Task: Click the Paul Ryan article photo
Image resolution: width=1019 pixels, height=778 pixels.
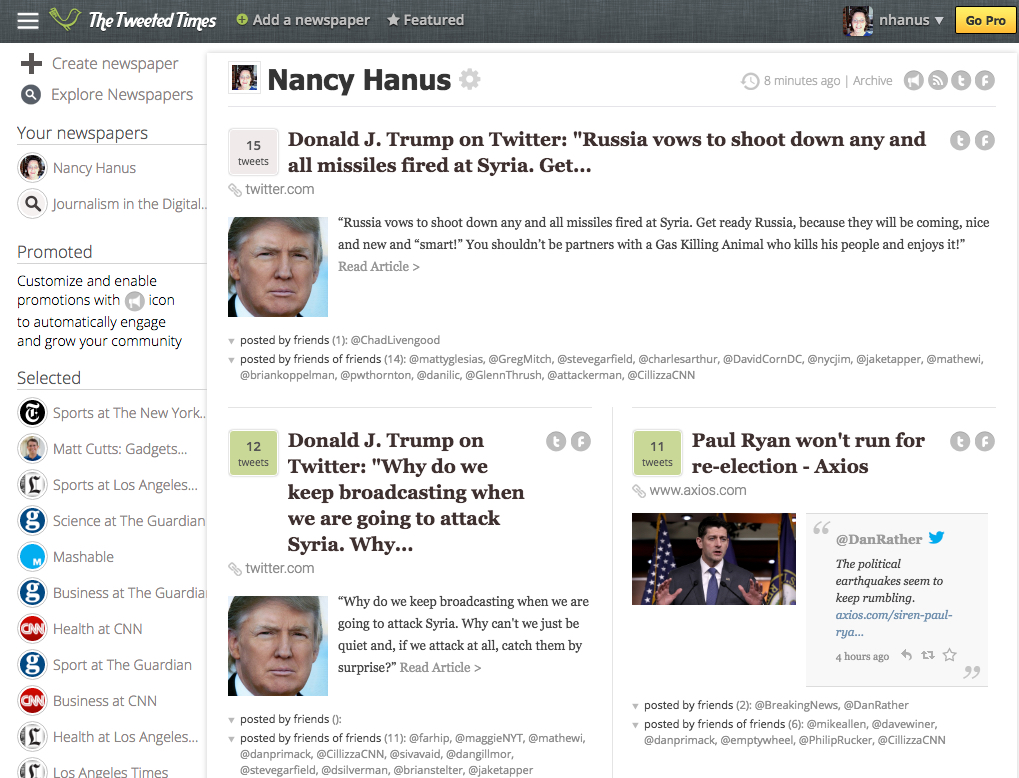Action: (713, 559)
